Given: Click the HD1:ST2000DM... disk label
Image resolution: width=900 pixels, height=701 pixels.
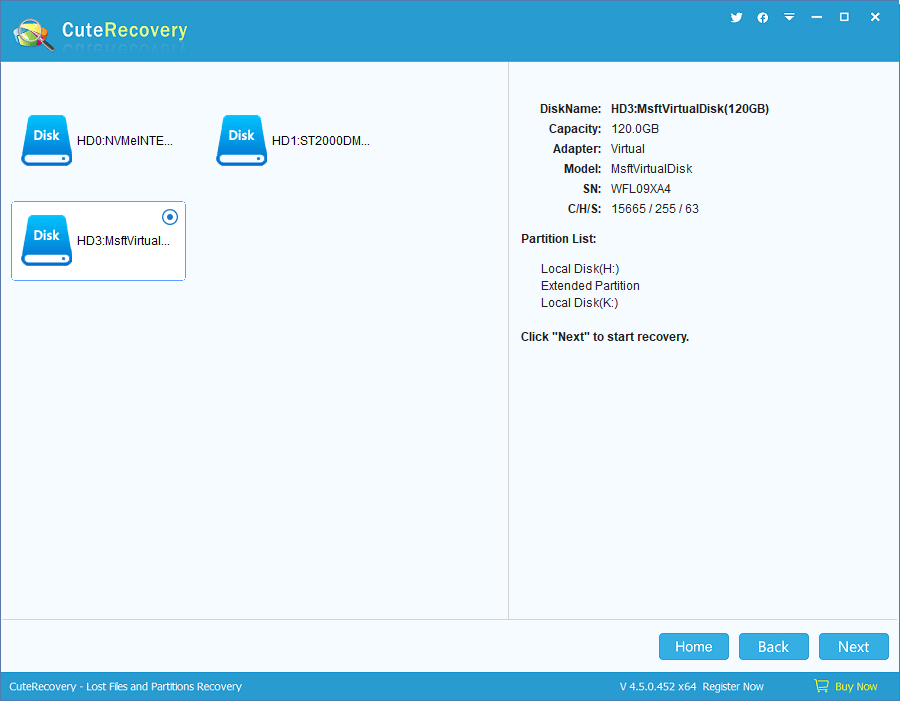Looking at the screenshot, I should 321,141.
